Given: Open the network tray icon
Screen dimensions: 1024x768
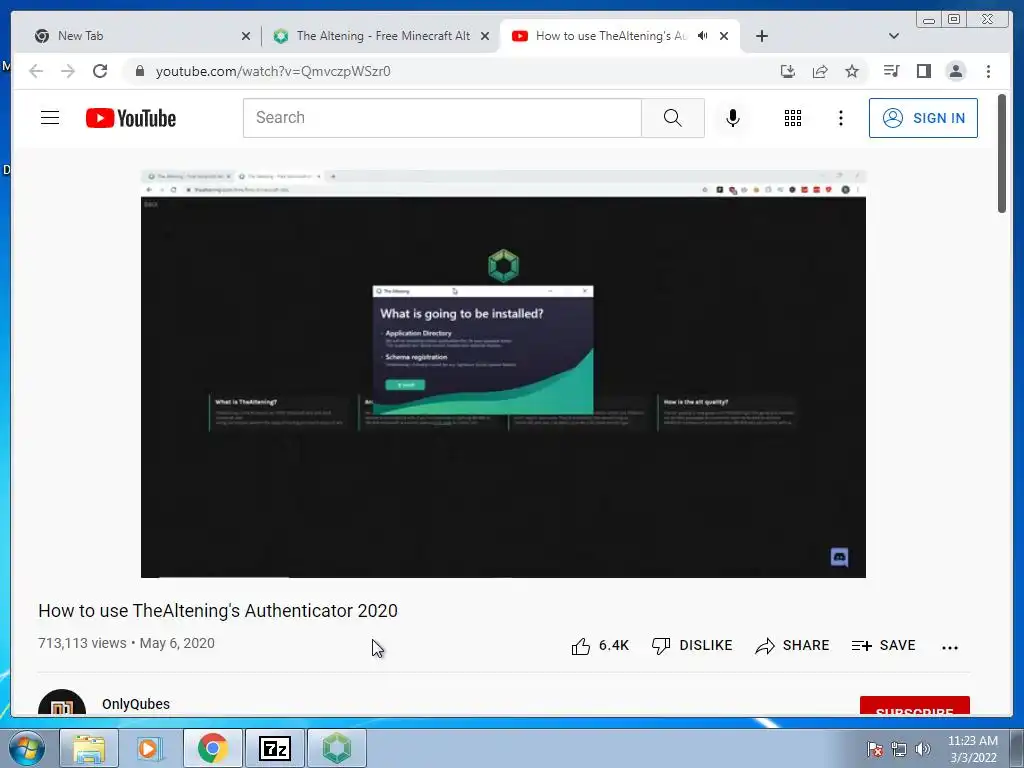Looking at the screenshot, I should [899, 749].
